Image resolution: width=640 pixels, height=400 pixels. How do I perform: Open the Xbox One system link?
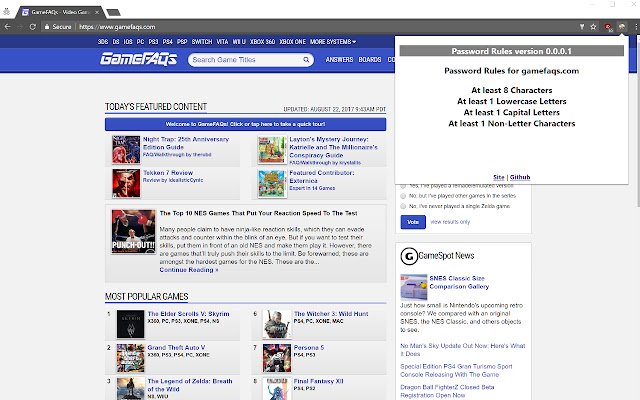292,42
